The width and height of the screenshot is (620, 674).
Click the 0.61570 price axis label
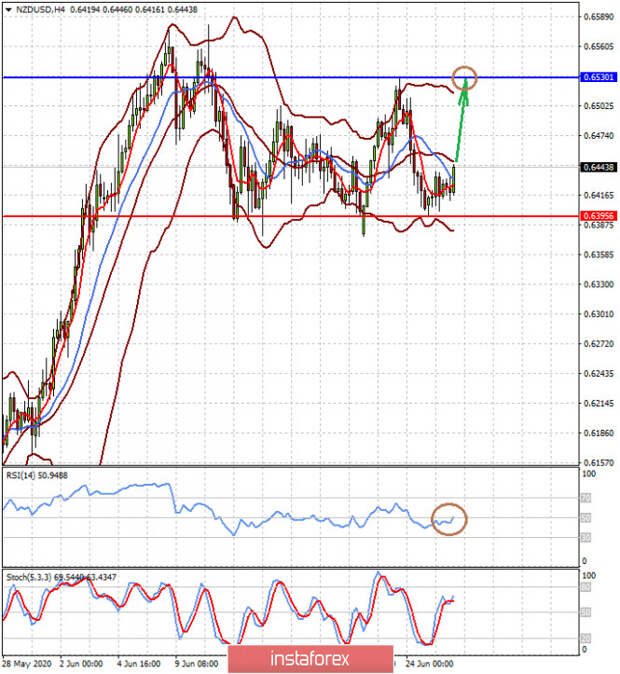click(599, 462)
